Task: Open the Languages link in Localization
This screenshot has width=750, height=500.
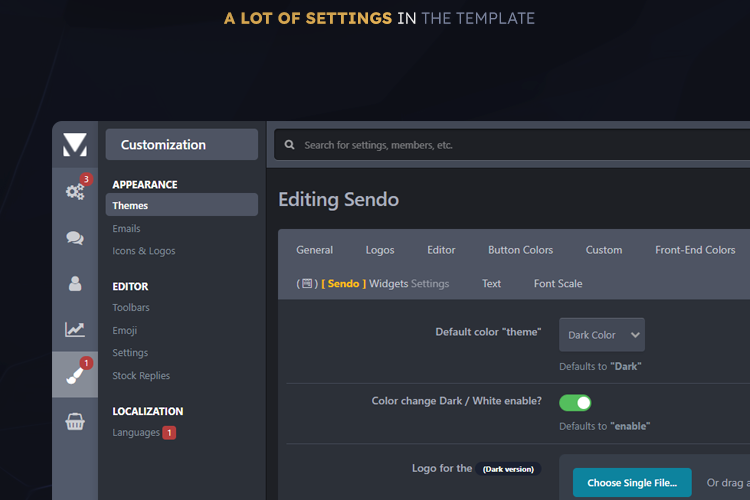Action: pos(136,433)
